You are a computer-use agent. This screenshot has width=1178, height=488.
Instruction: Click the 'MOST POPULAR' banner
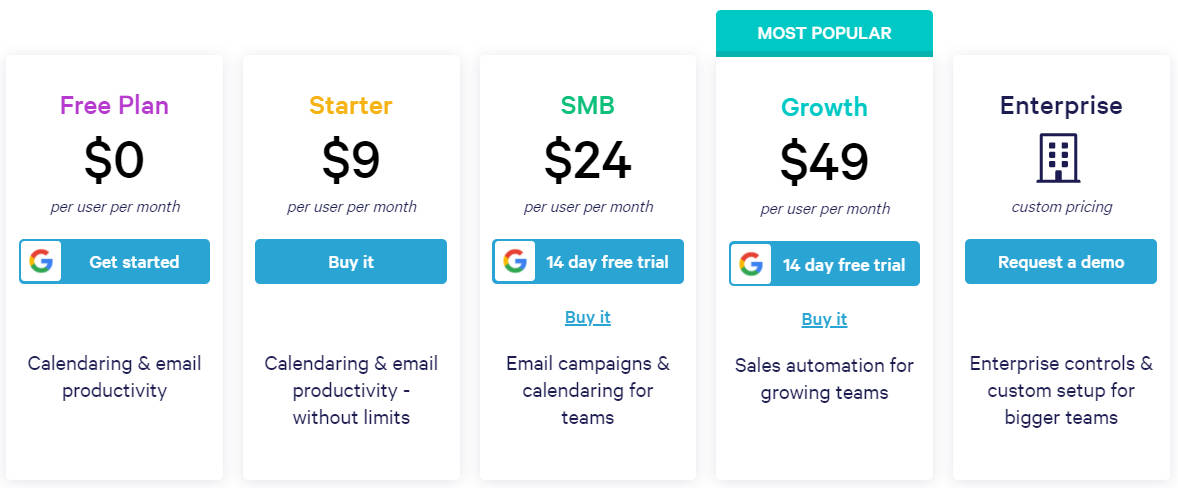tap(824, 33)
